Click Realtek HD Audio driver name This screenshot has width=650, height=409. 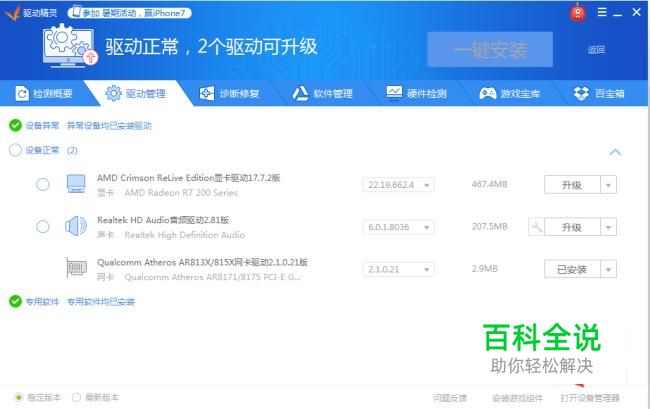pos(163,220)
